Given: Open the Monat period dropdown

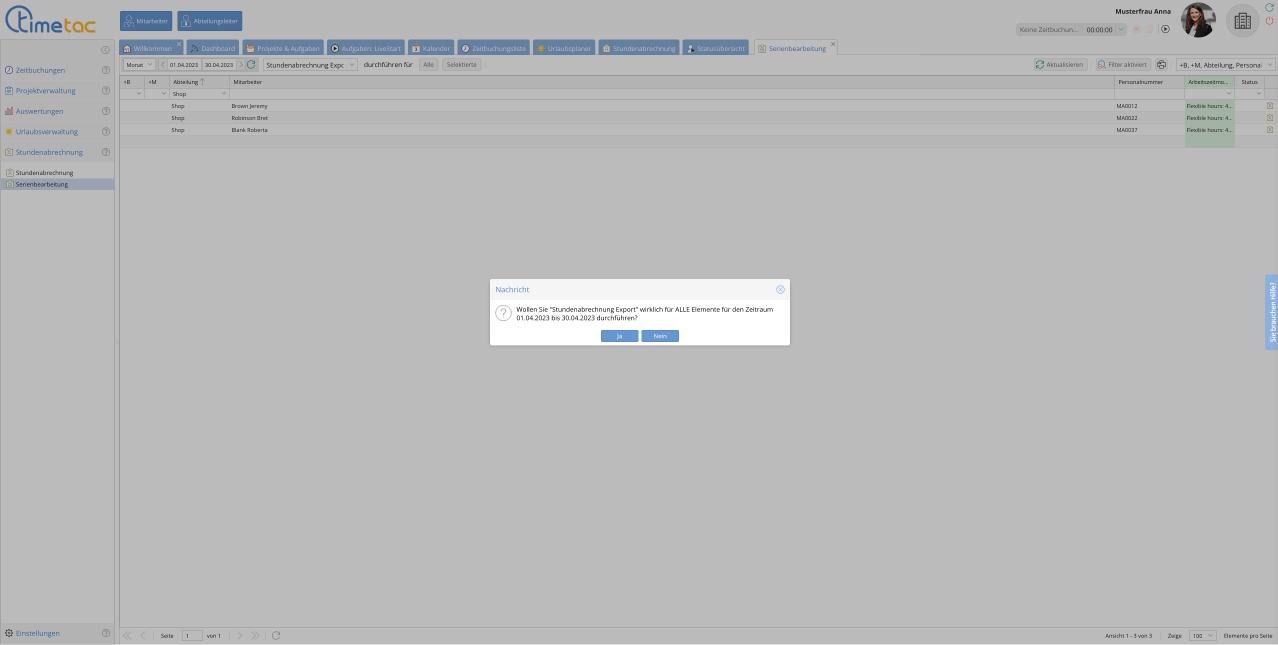Looking at the screenshot, I should pos(139,64).
